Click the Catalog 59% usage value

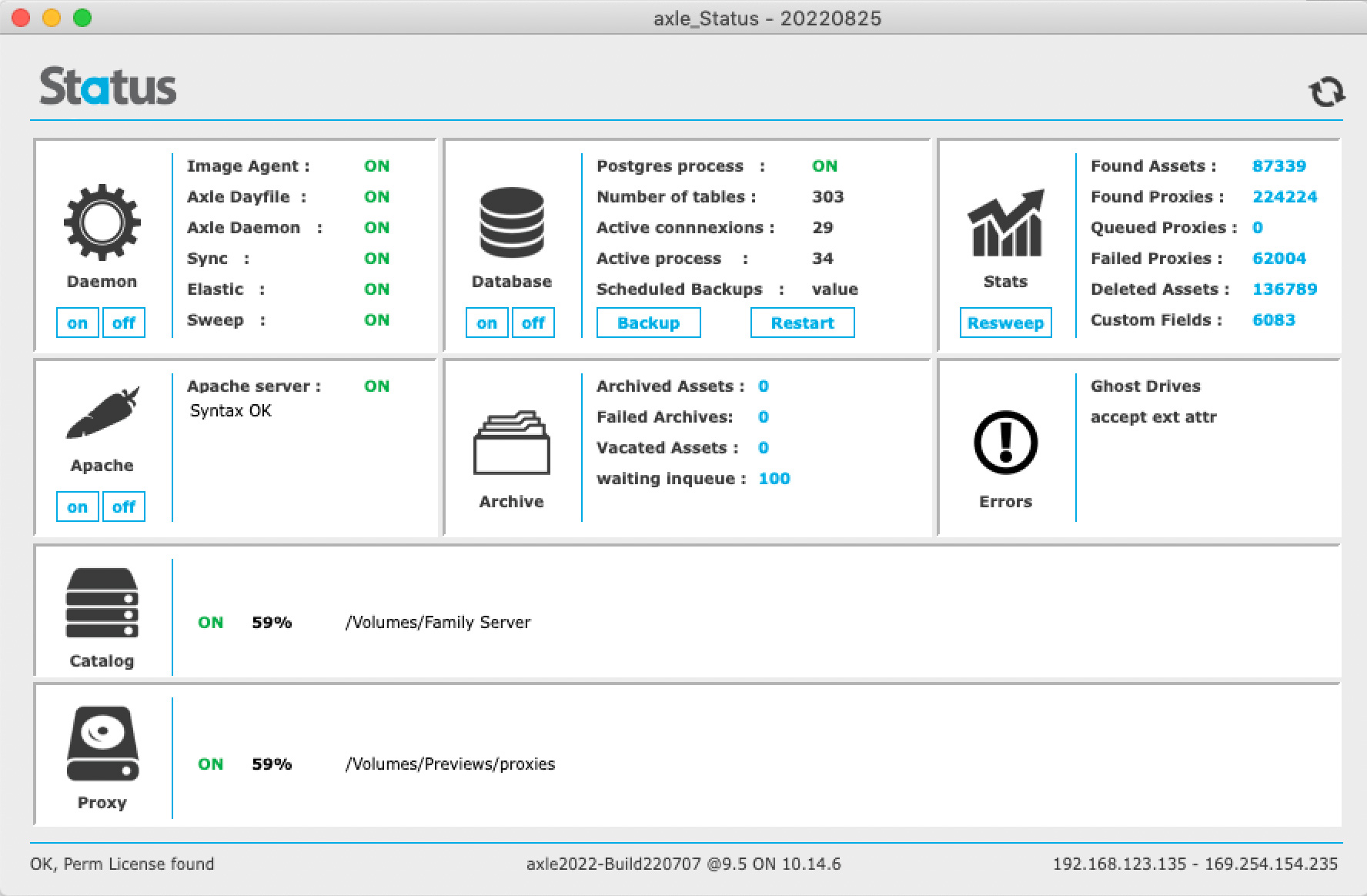272,622
